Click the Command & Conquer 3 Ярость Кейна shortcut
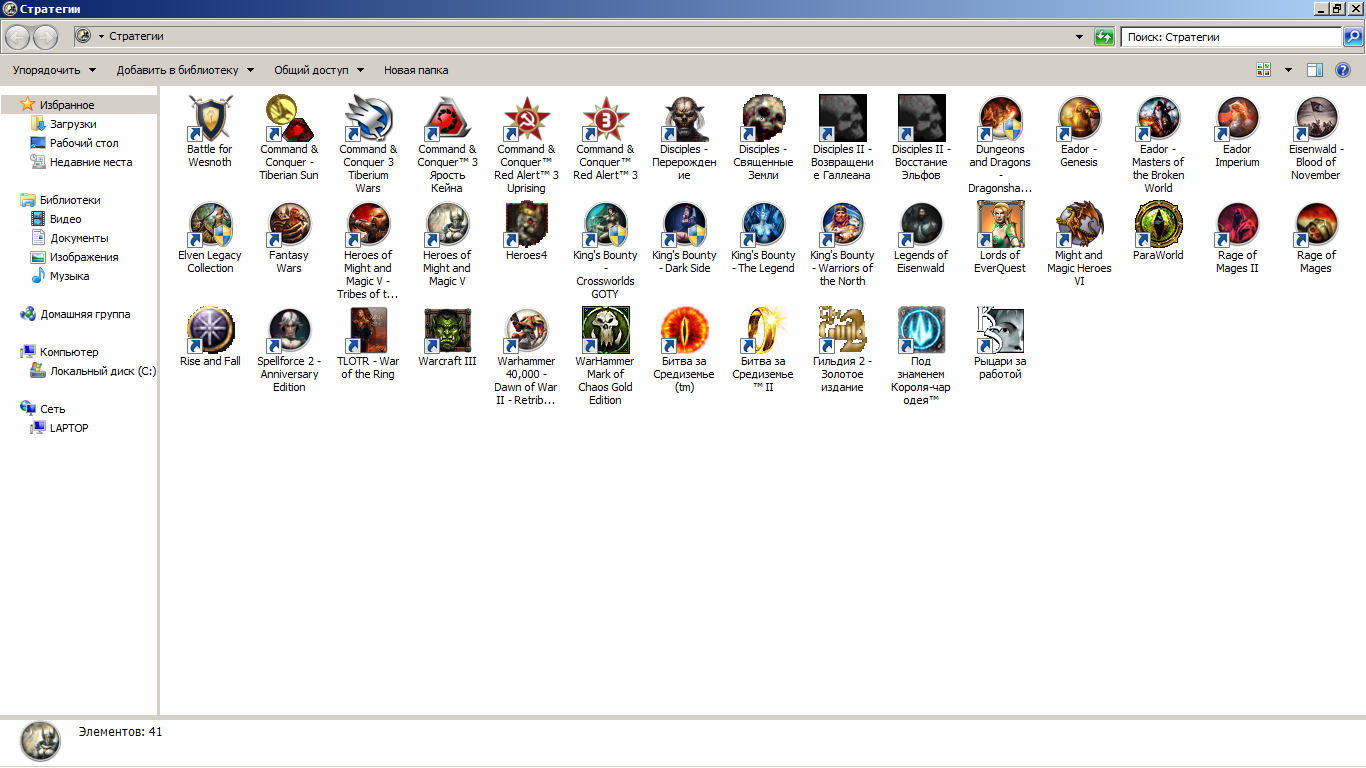 pyautogui.click(x=447, y=119)
